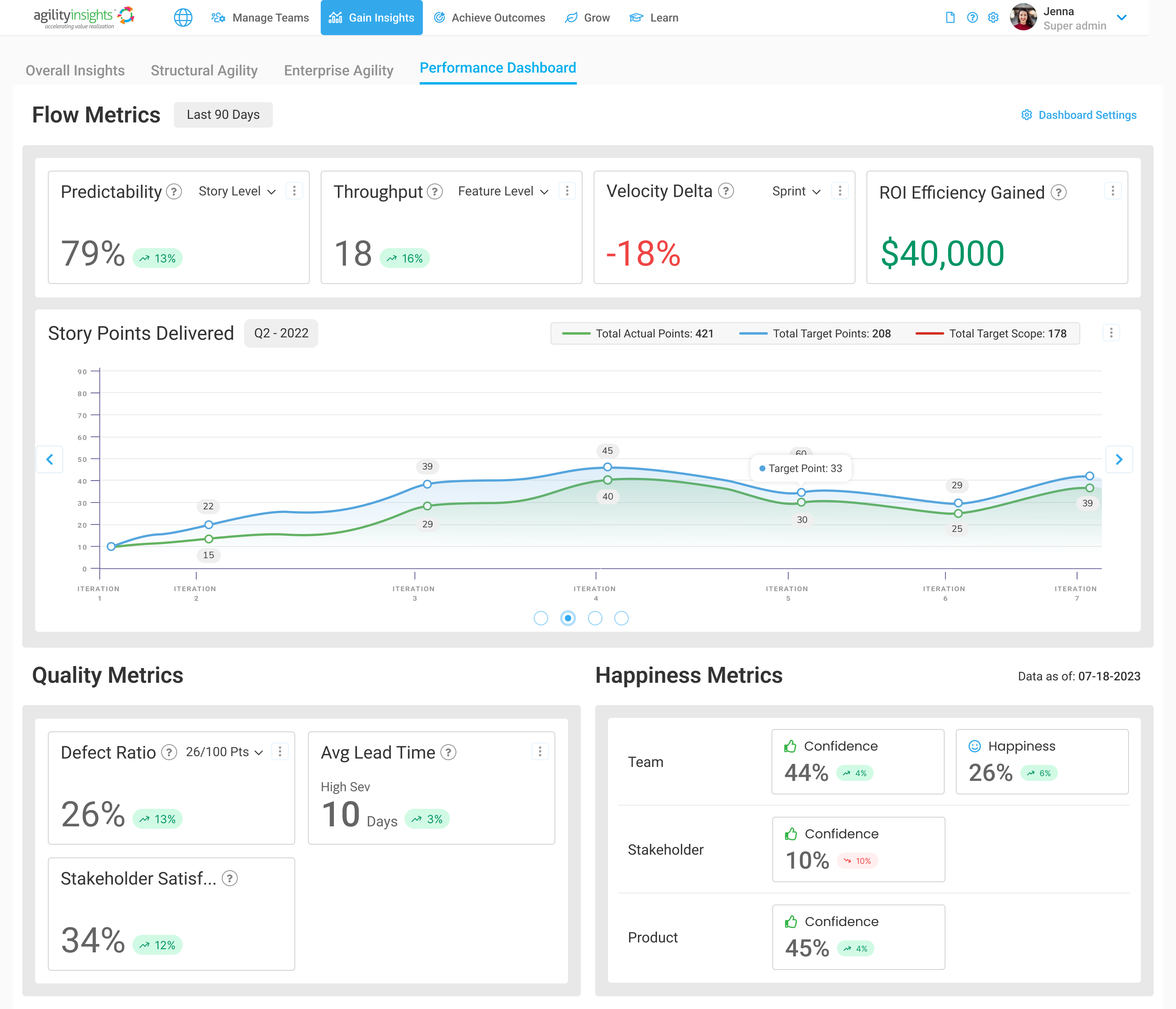This screenshot has width=1176, height=1009.
Task: Click Data as of 07-18-2023 text
Action: 1079,676
